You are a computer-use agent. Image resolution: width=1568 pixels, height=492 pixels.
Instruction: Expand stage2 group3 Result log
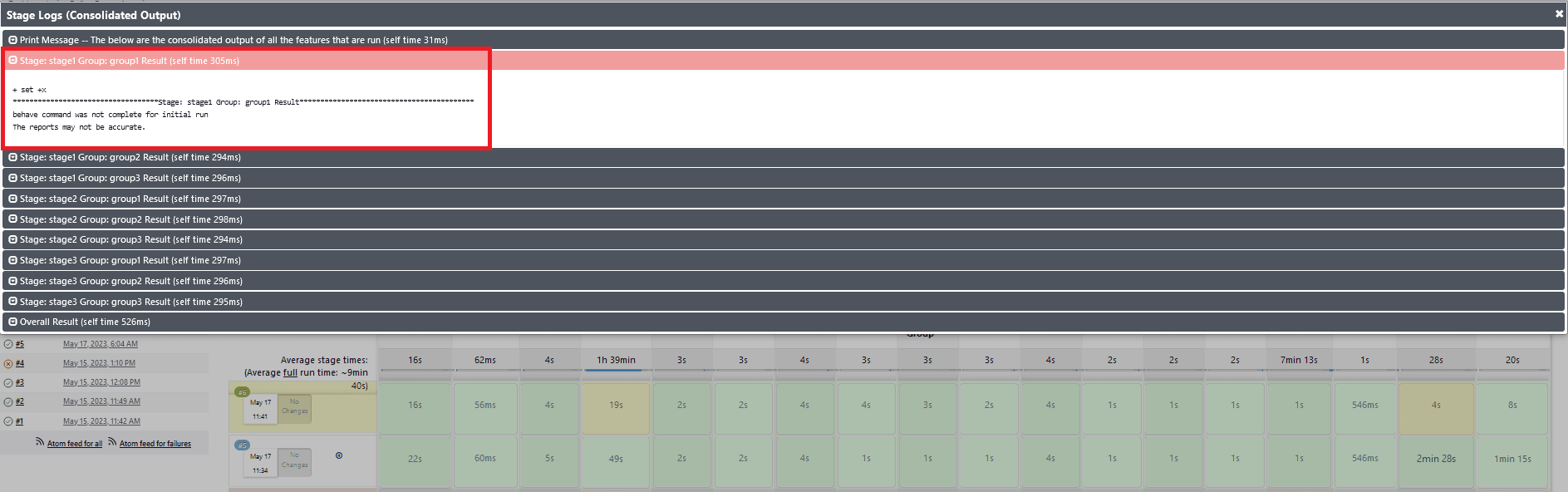(784, 239)
